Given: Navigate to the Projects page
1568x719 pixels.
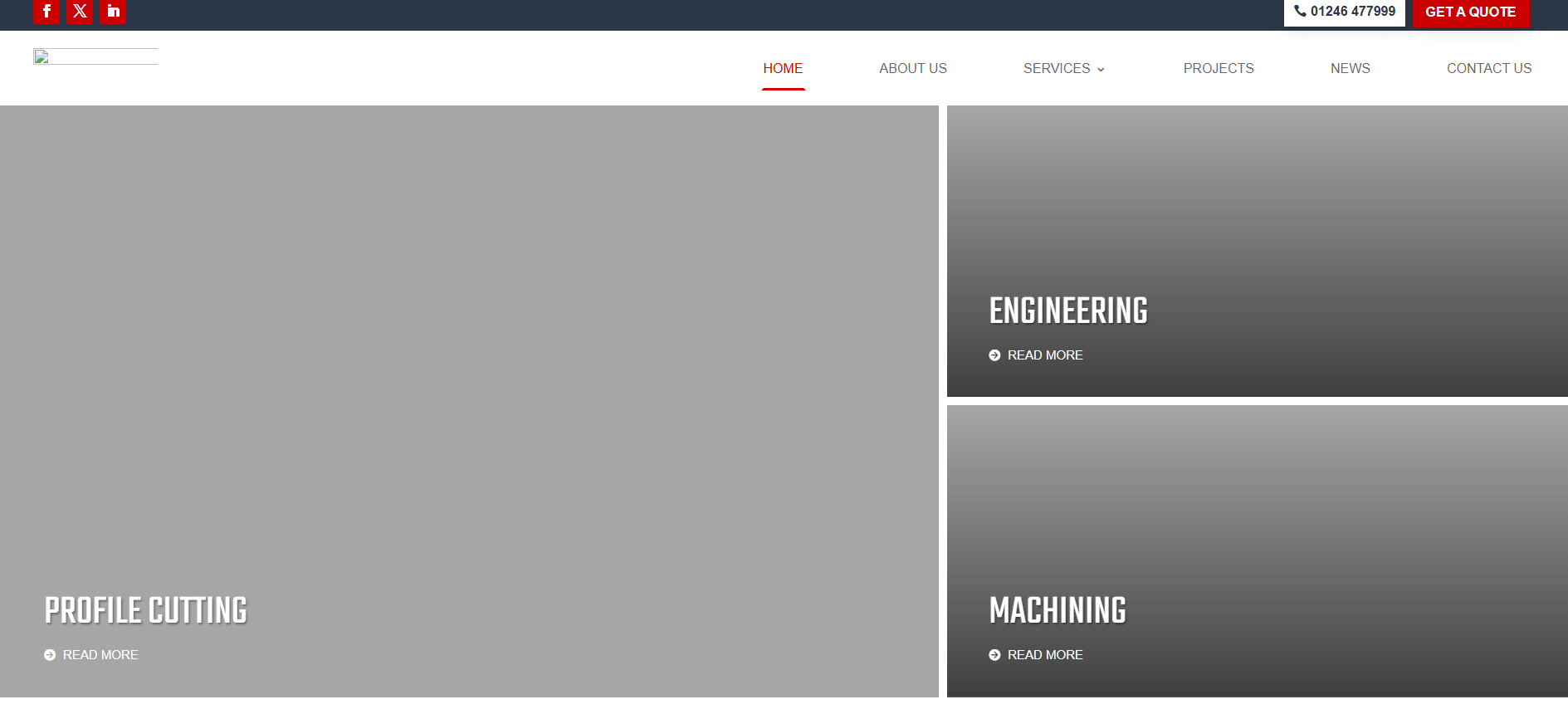Looking at the screenshot, I should 1218,69.
